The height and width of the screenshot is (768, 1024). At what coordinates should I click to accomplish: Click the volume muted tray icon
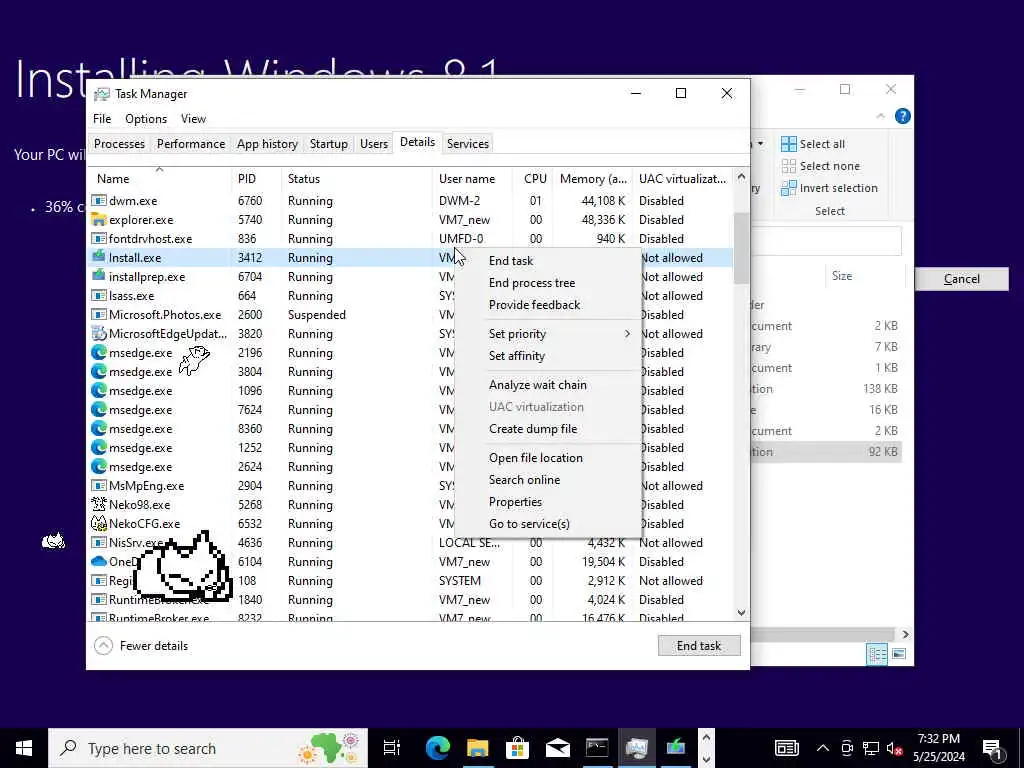(x=895, y=748)
